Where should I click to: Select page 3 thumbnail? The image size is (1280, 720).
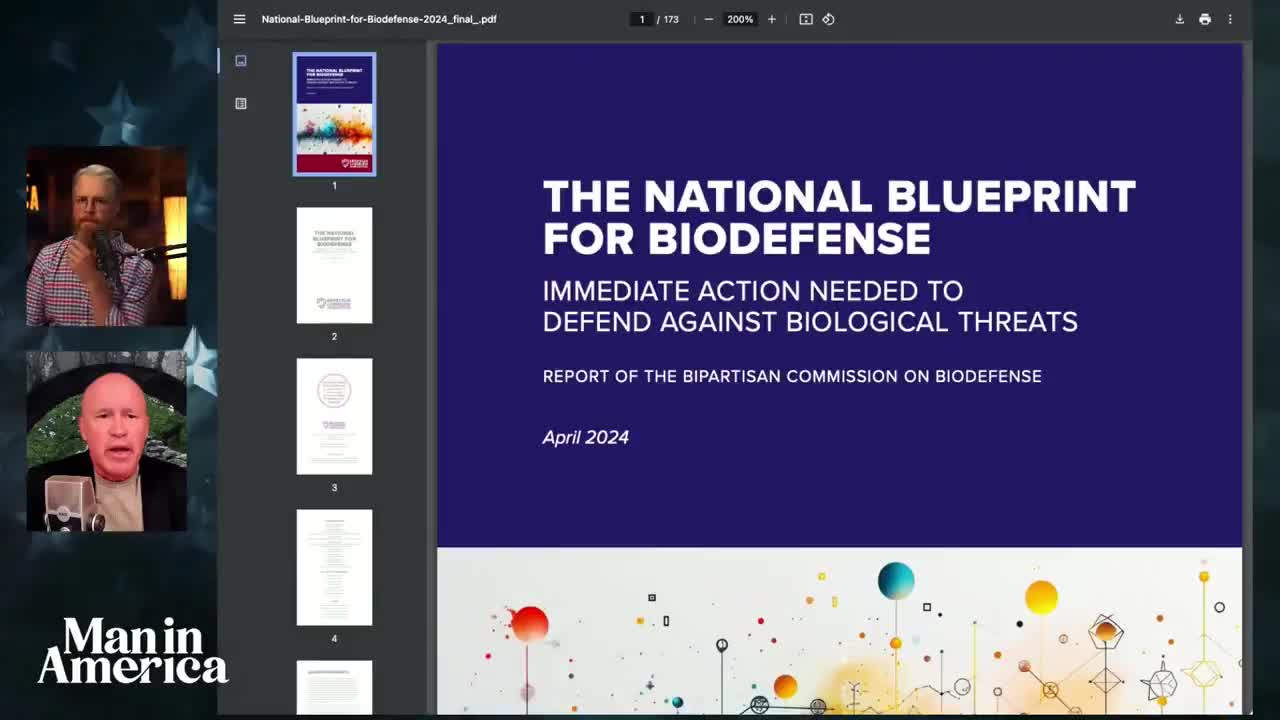(x=334, y=416)
